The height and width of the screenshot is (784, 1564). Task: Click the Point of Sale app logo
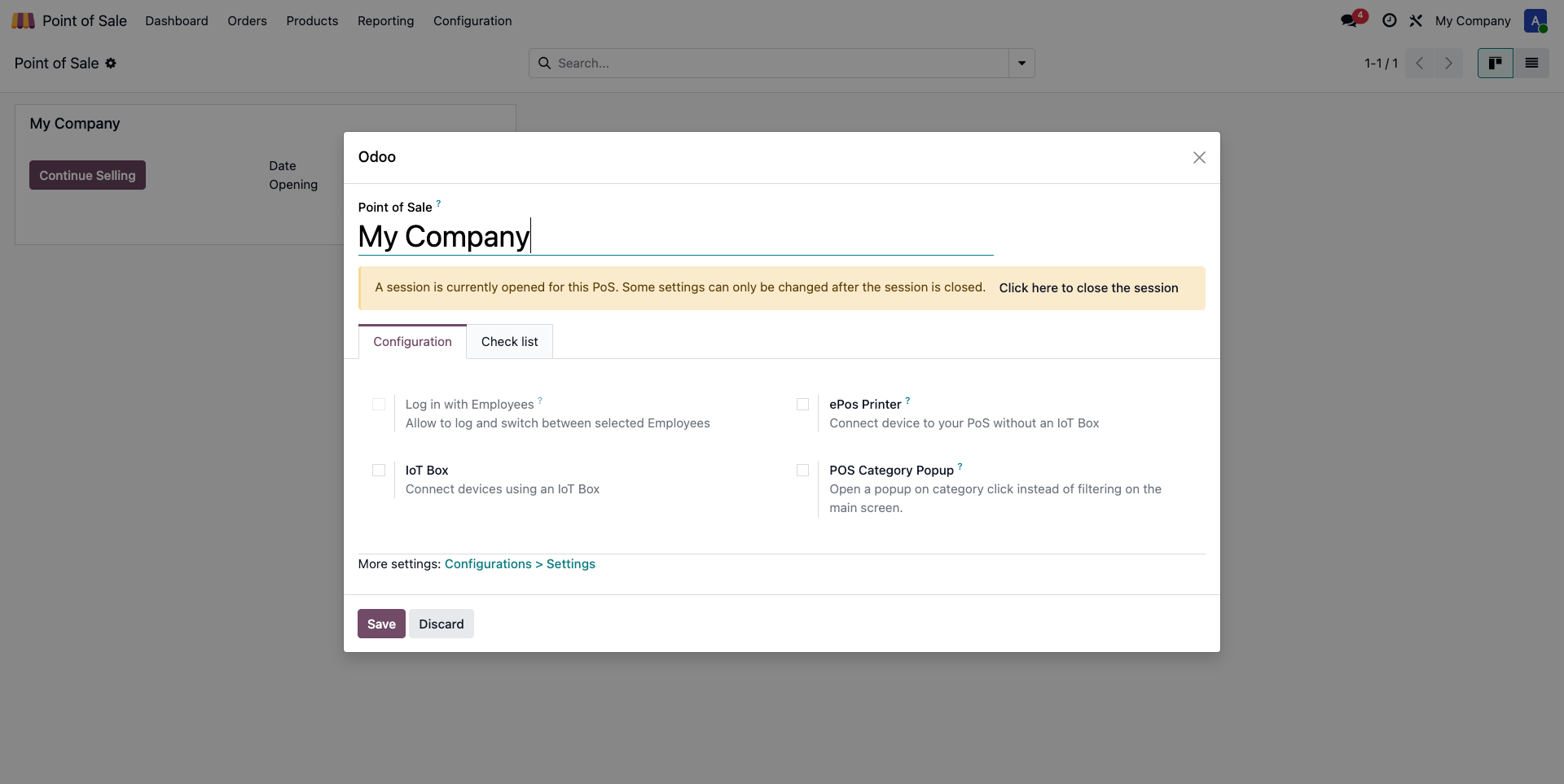click(x=23, y=20)
